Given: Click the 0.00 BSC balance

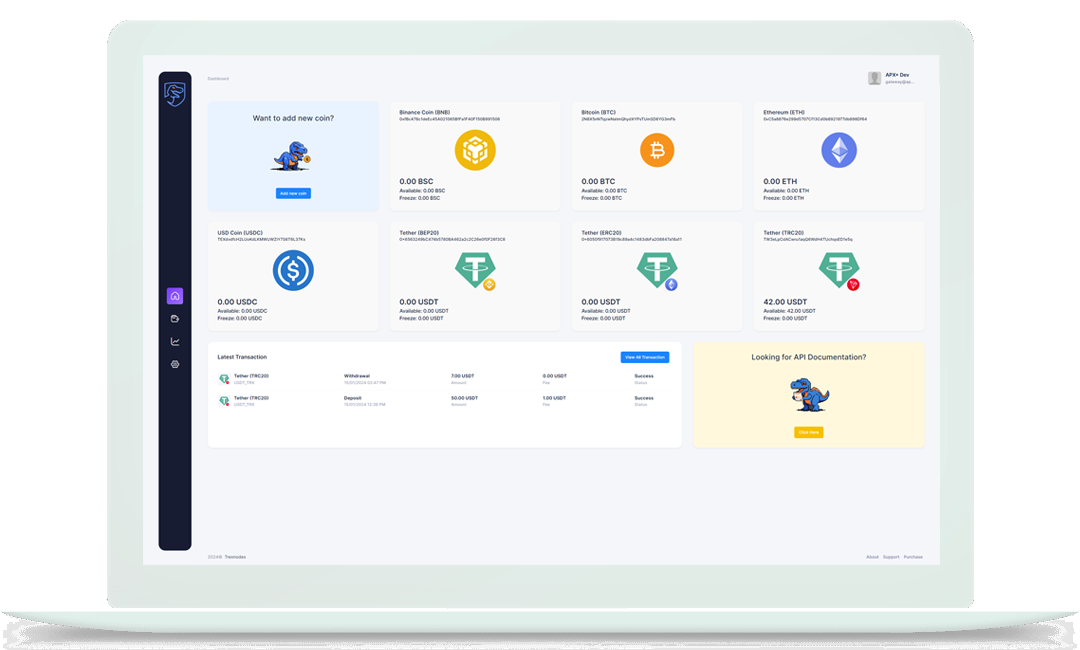Looking at the screenshot, I should [416, 182].
